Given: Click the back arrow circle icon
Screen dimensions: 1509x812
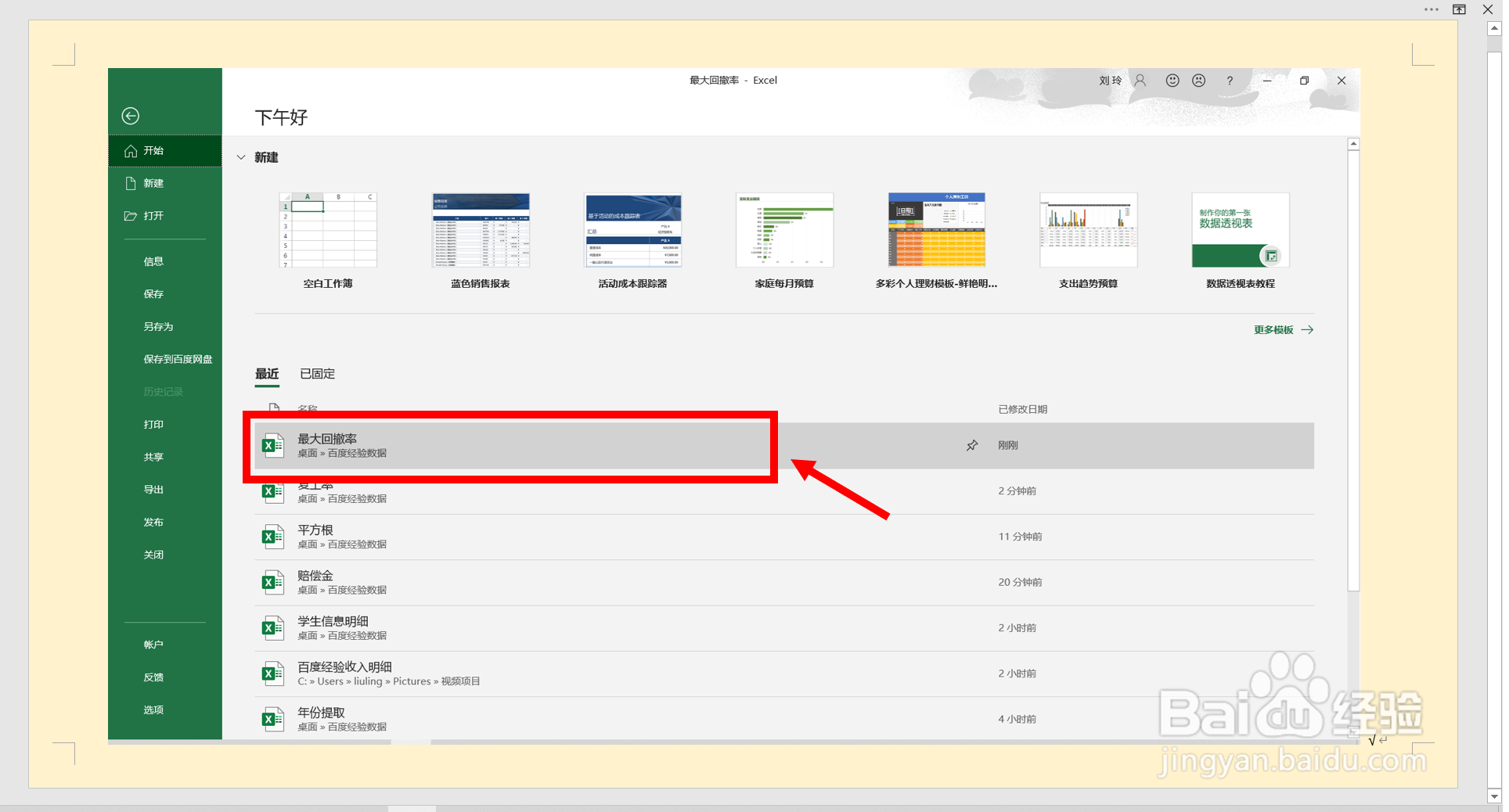Looking at the screenshot, I should tap(131, 116).
